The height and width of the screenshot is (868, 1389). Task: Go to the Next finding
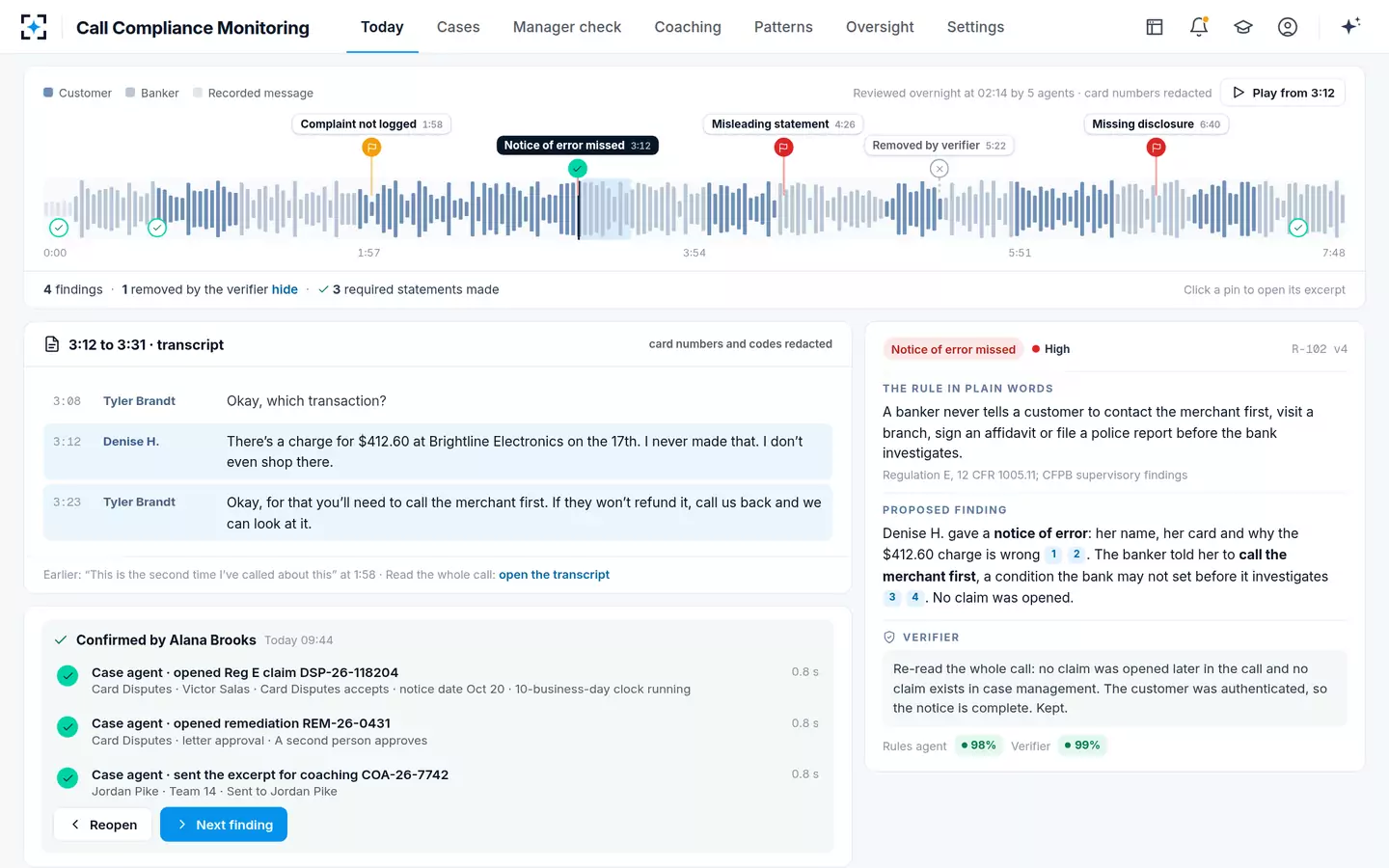(x=224, y=825)
